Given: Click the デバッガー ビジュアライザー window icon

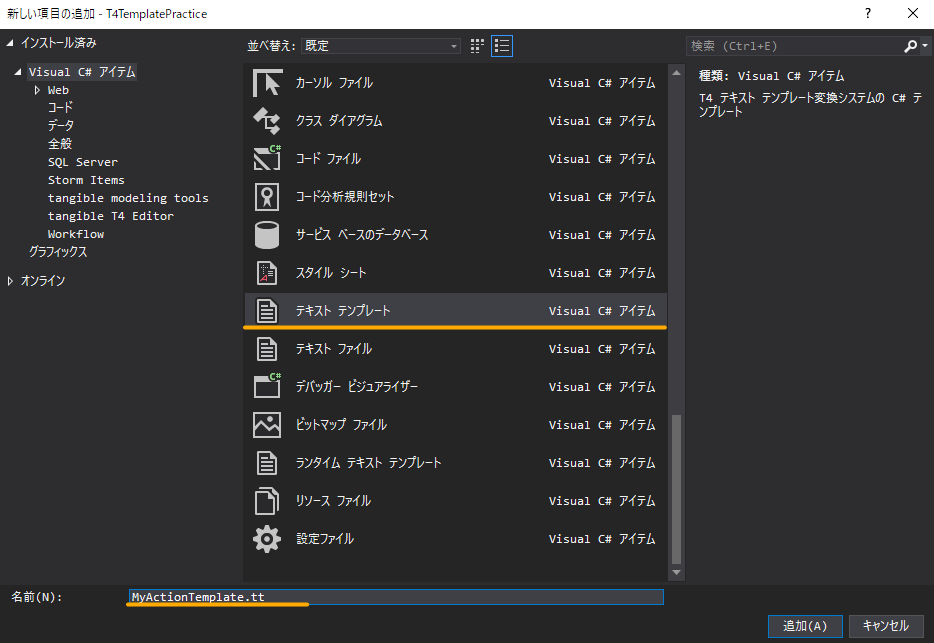Looking at the screenshot, I should coord(267,386).
